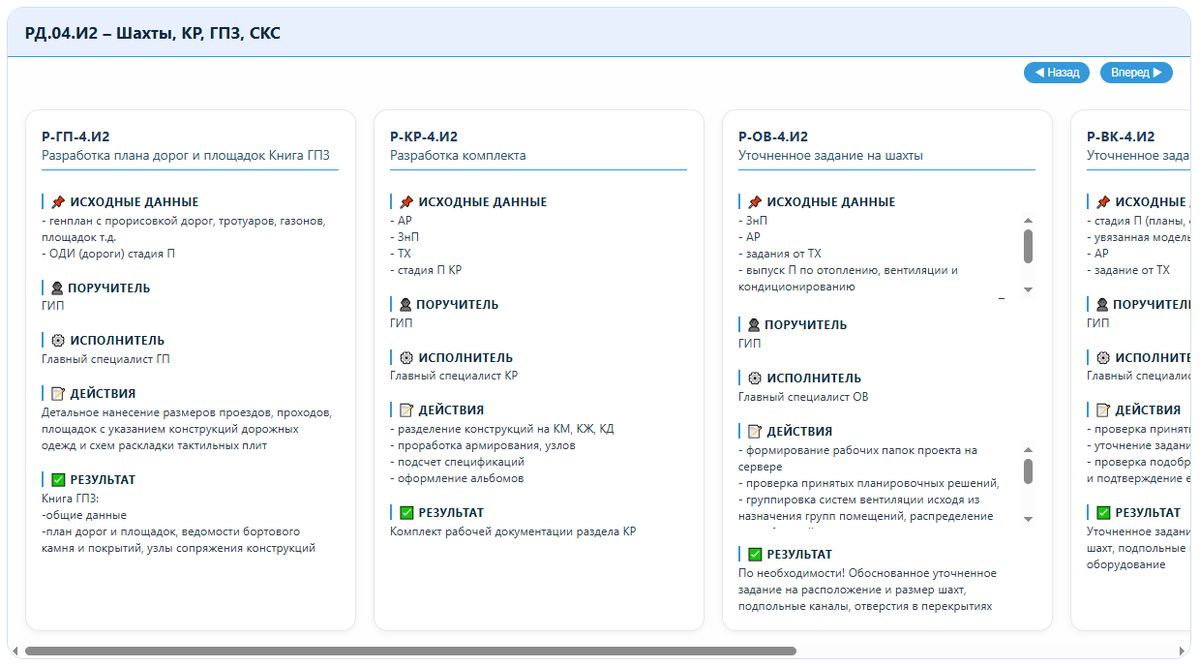Click action оформление альбомов
This screenshot has width=1200, height=667.
[x=457, y=478]
